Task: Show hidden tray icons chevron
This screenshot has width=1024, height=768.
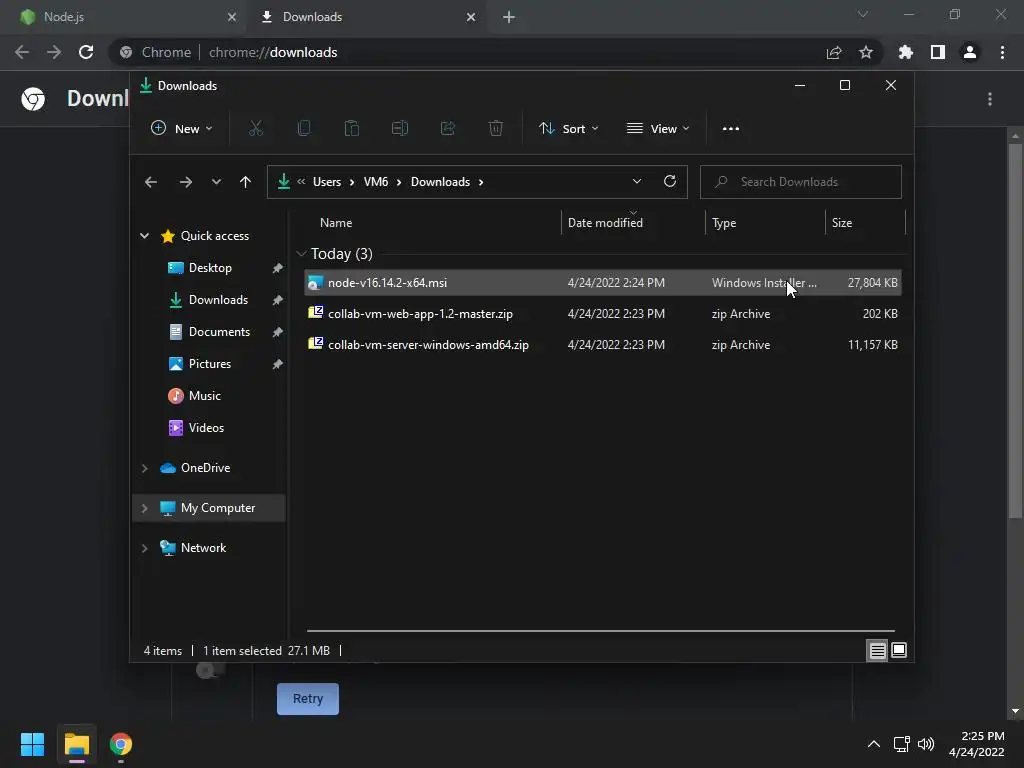Action: coord(874,744)
